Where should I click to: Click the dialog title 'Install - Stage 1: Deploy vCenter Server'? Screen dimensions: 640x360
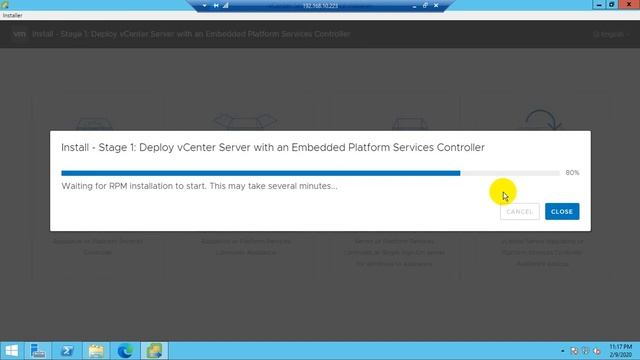point(273,147)
